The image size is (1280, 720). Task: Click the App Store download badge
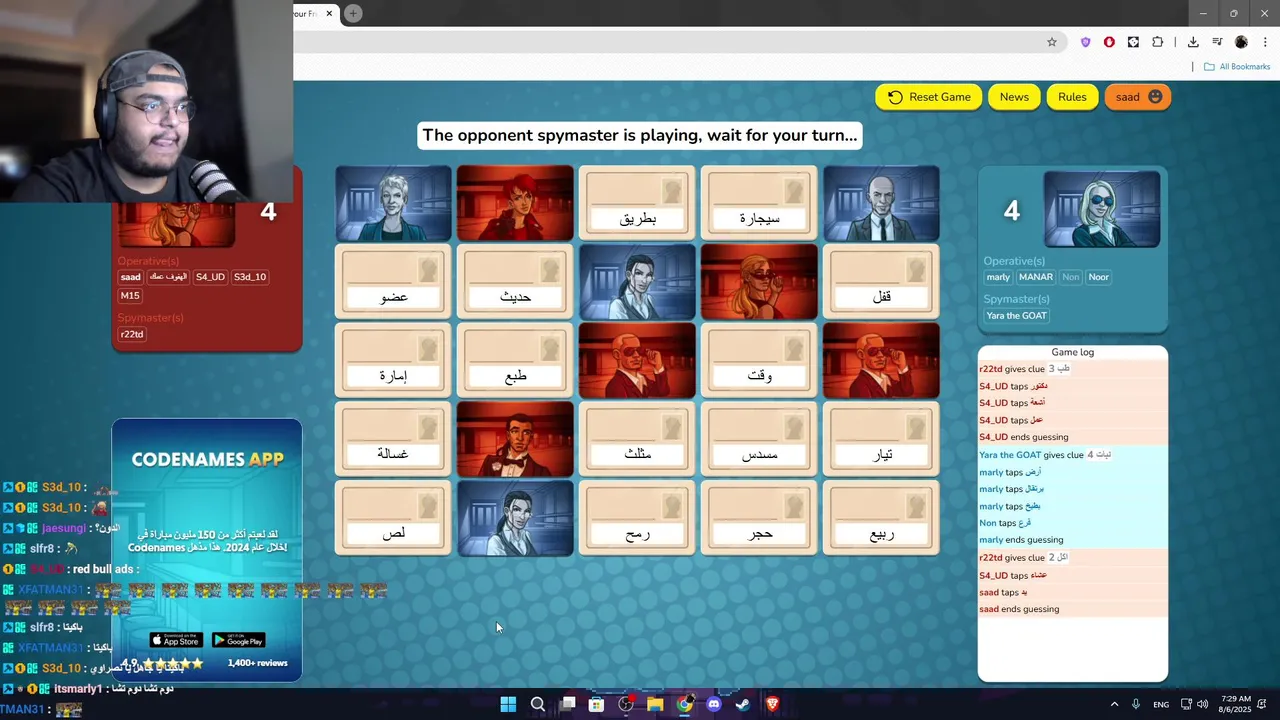click(x=175, y=640)
